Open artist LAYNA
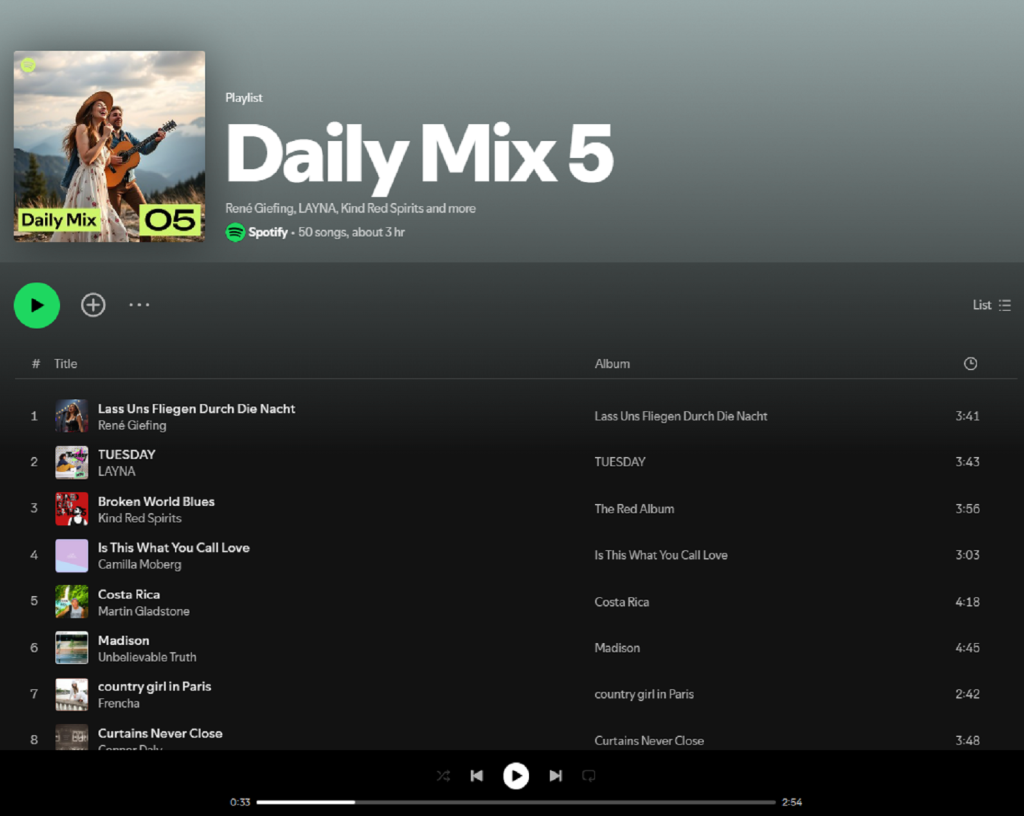Viewport: 1024px width, 816px height. (x=117, y=471)
